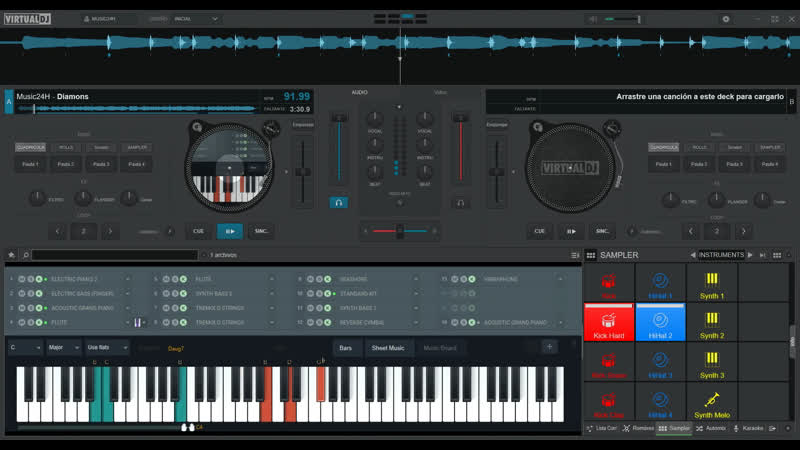
Task: Click the SINC button on deck B
Action: pos(603,231)
